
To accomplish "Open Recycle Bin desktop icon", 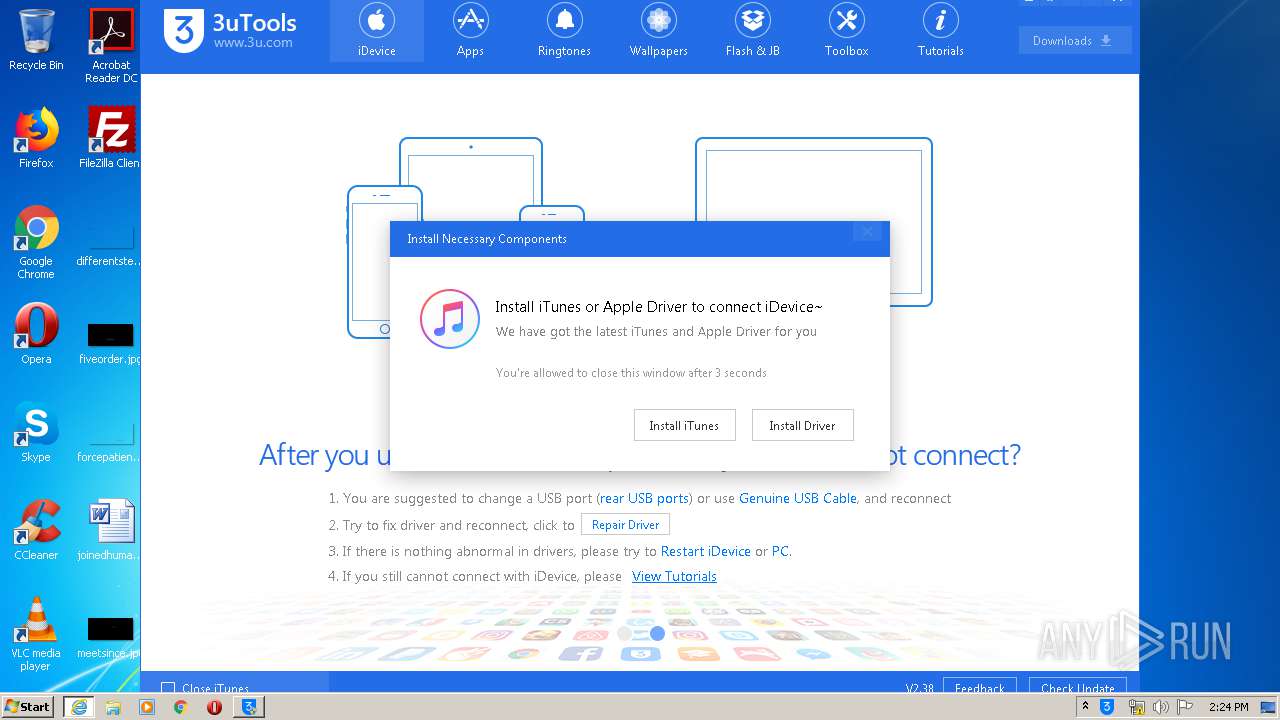I will click(x=36, y=40).
